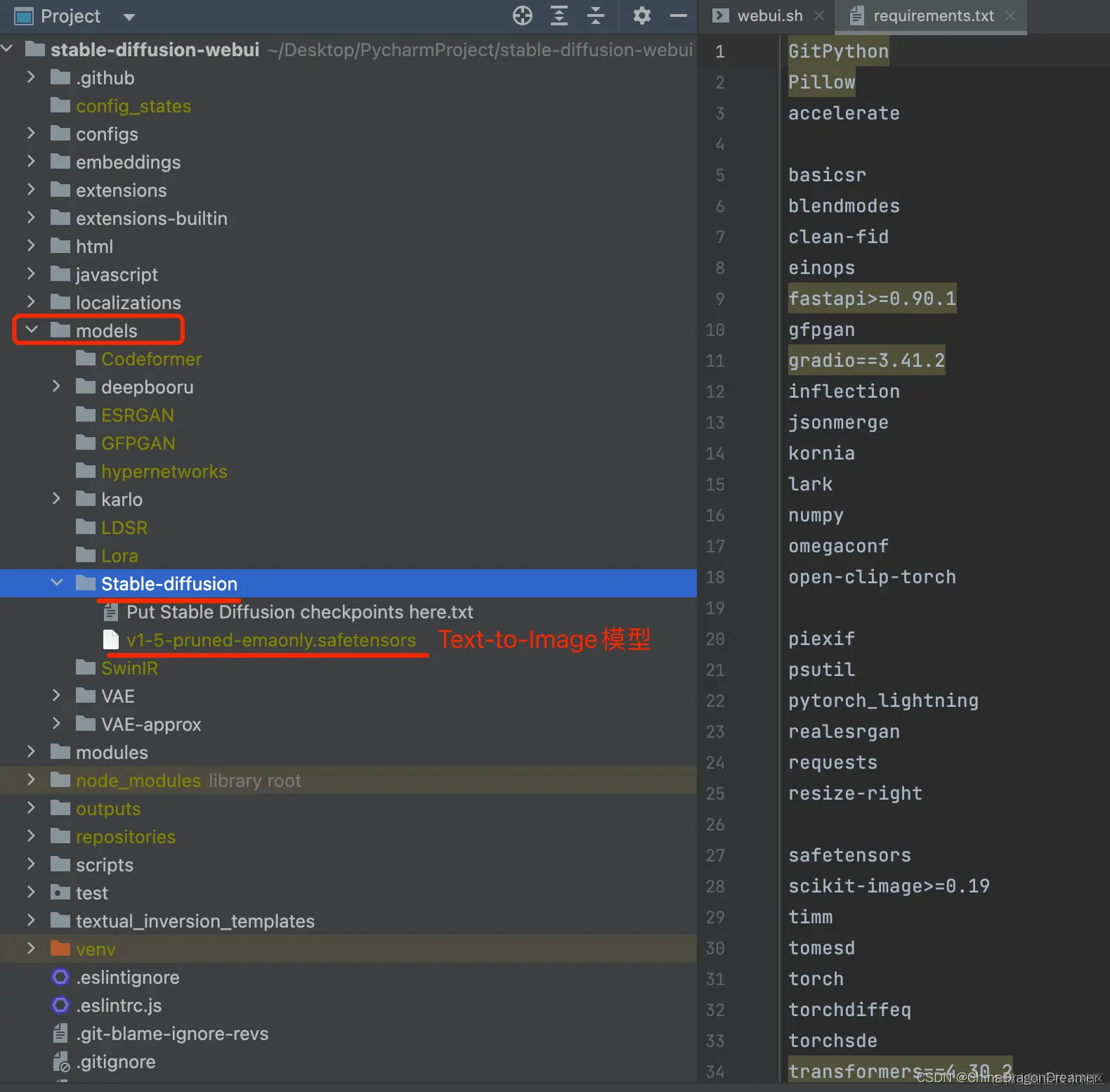Select the .eslintignore file
The height and width of the screenshot is (1092, 1110).
pos(127,977)
